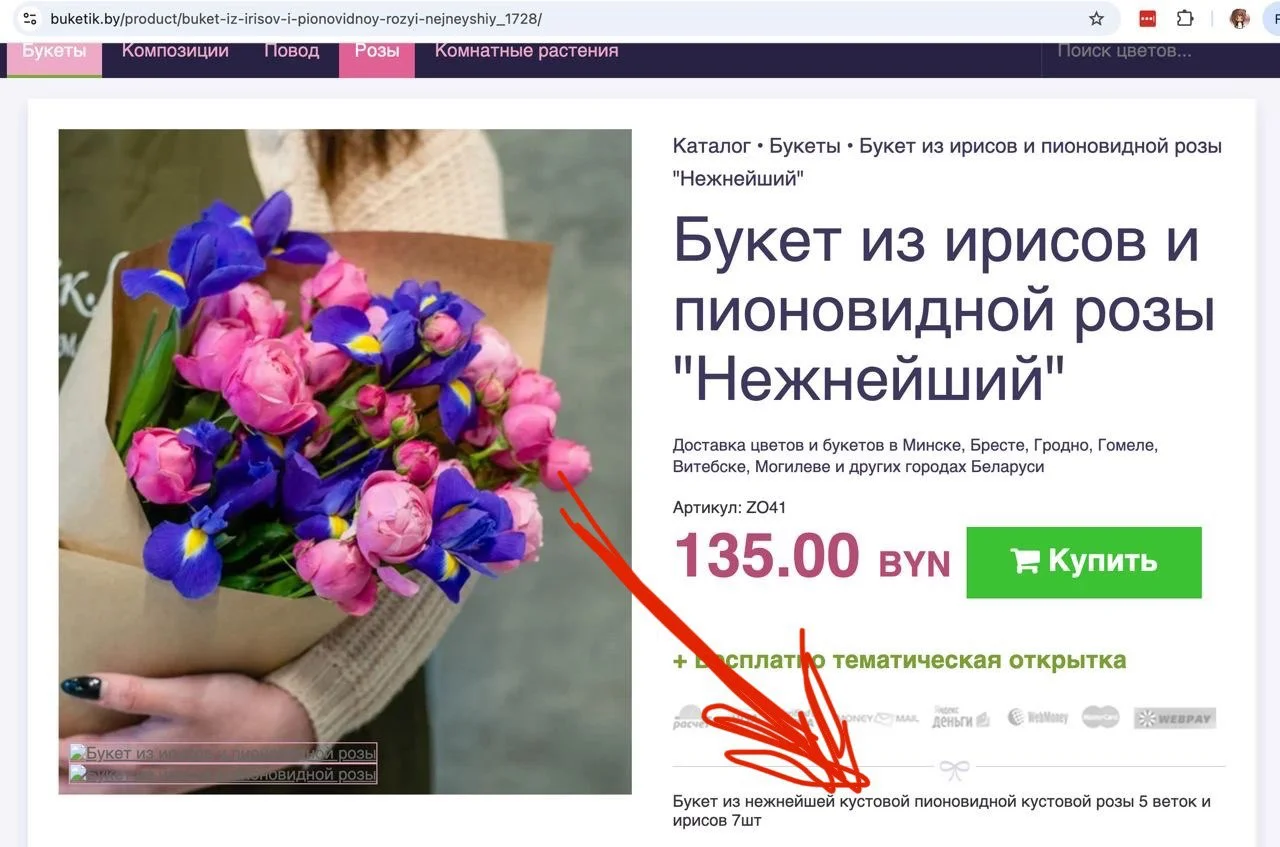Click the Pony Mail payment logo
The image size is (1280, 847).
(x=880, y=718)
